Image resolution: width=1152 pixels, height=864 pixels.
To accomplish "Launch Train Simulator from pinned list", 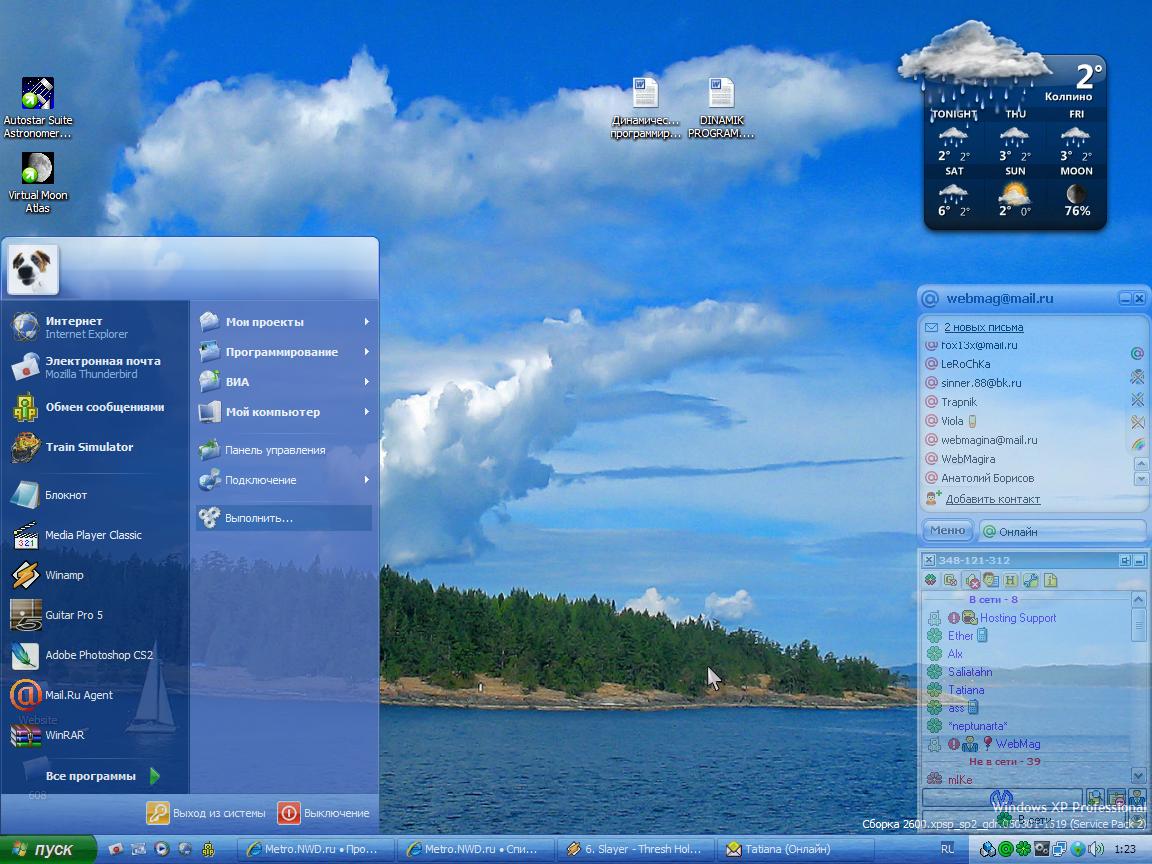I will (x=88, y=447).
